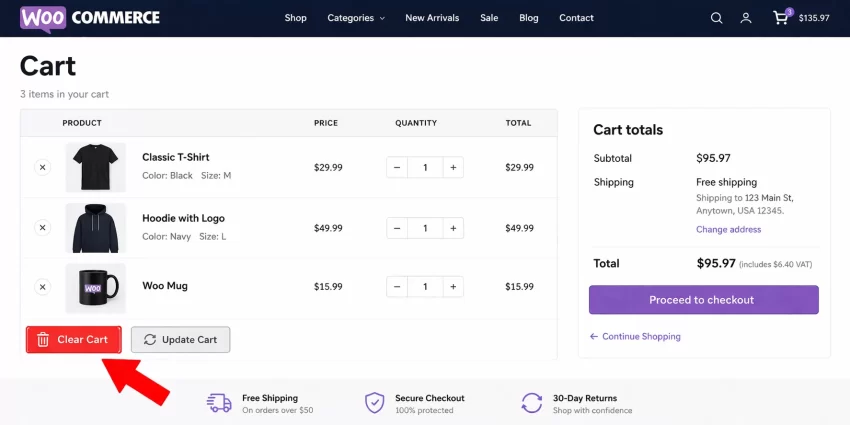Click Proceed to checkout button
850x425 pixels.
click(704, 300)
